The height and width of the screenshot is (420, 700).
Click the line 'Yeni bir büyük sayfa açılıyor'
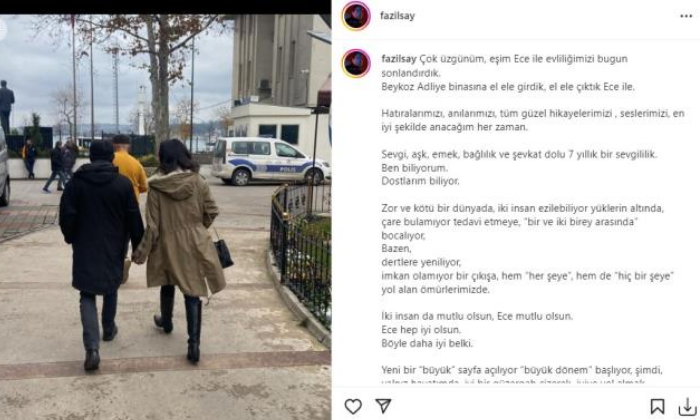click(522, 370)
